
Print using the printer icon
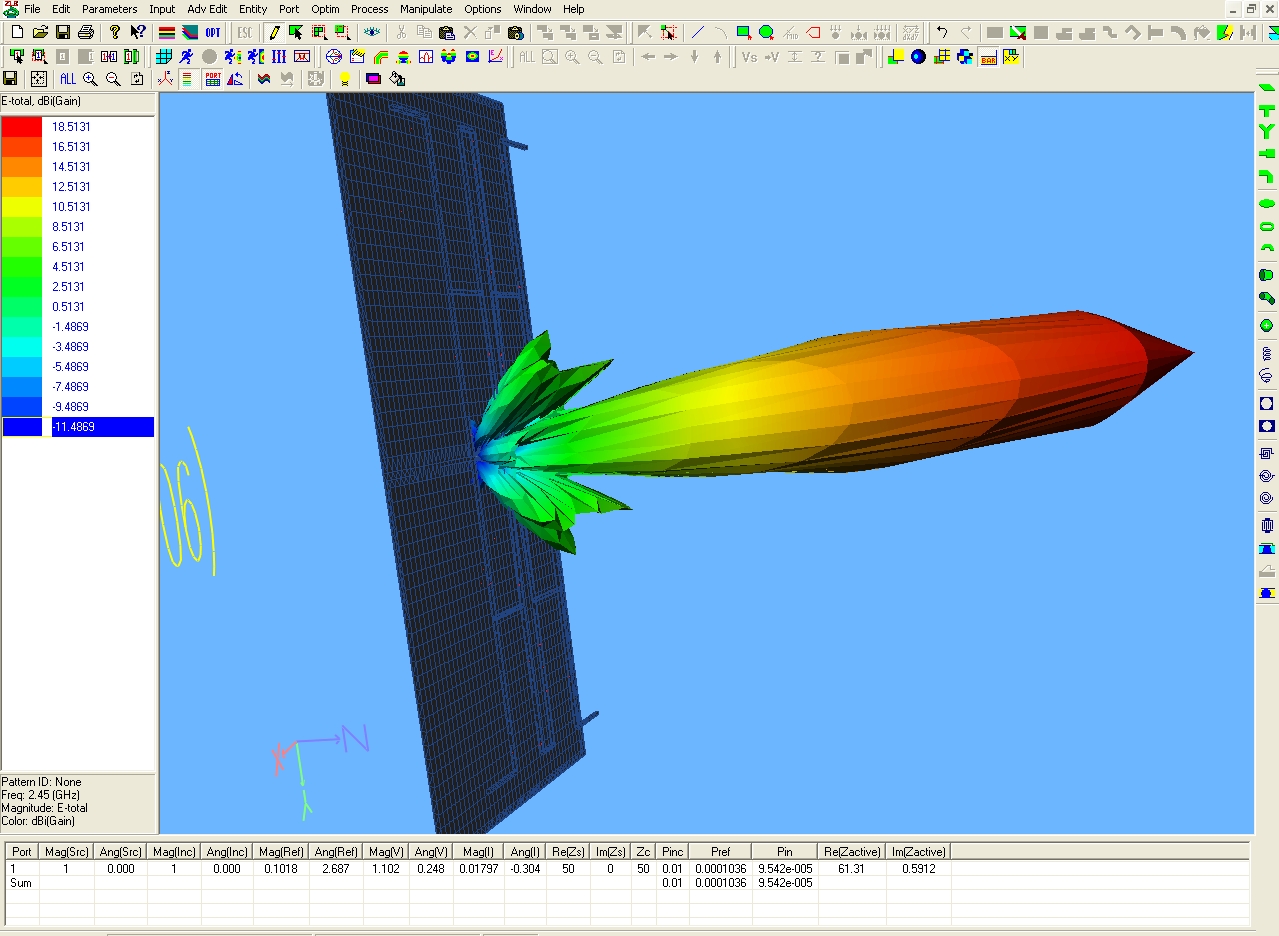pyautogui.click(x=86, y=32)
